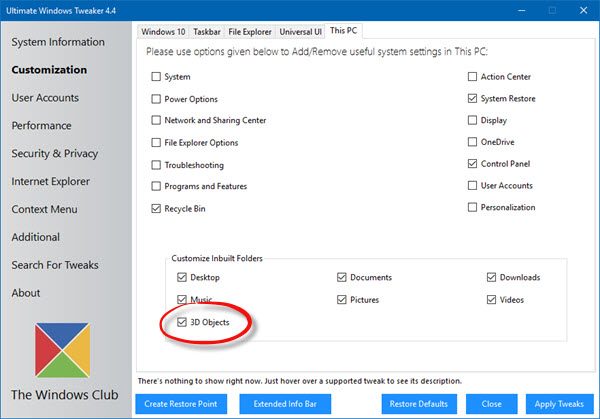600x419 pixels.
Task: Go to Performance section
Action: pyautogui.click(x=41, y=126)
